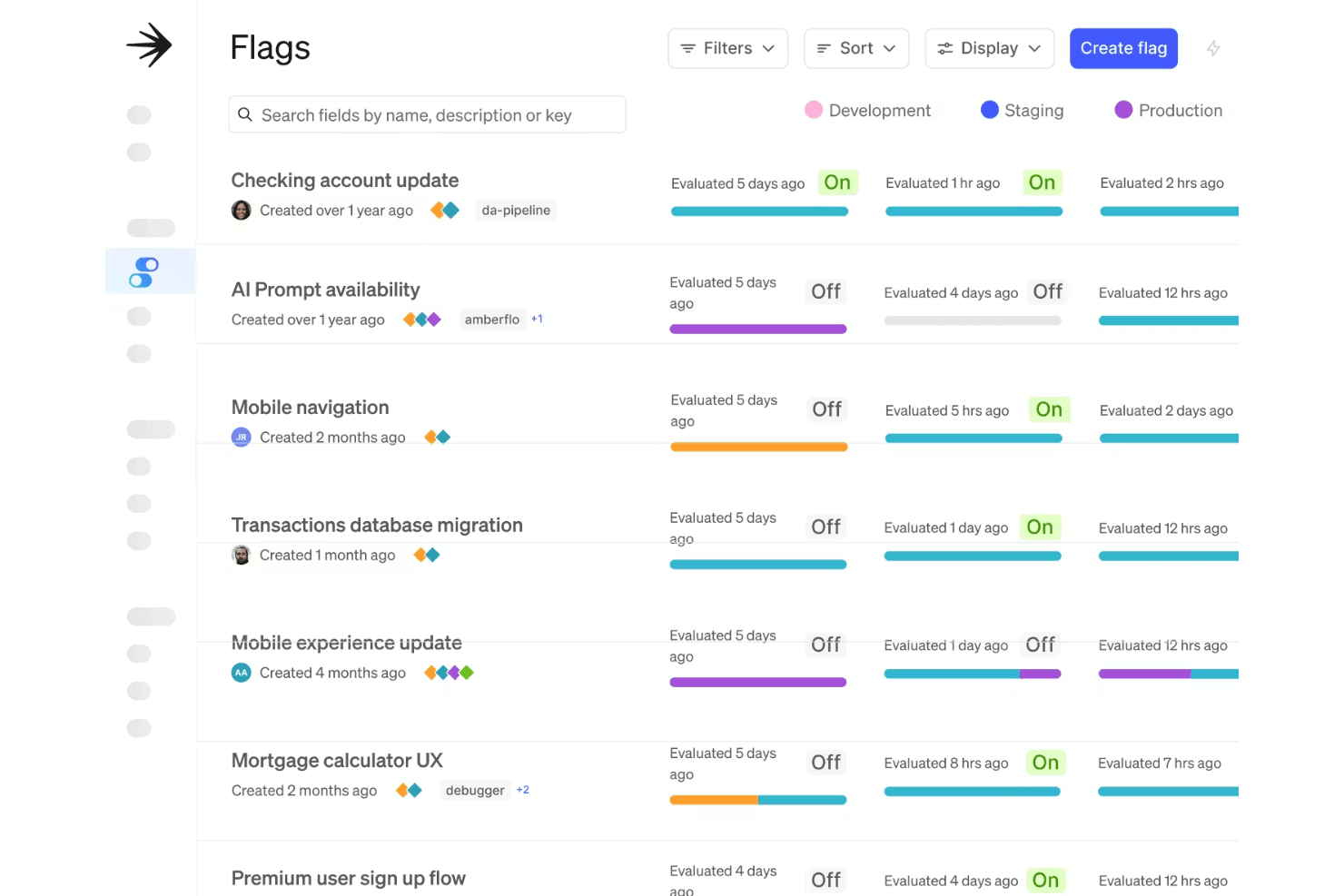Toggle Development Off for Transactions database migration
This screenshot has width=1344, height=896.
[826, 527]
